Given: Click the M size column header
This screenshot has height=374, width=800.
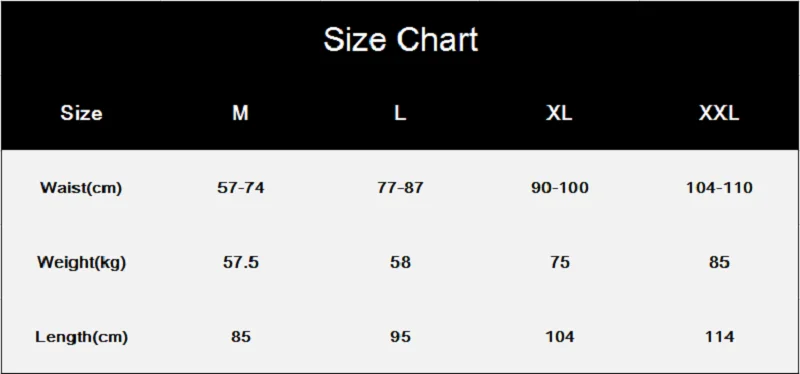Looking at the screenshot, I should 240,113.
